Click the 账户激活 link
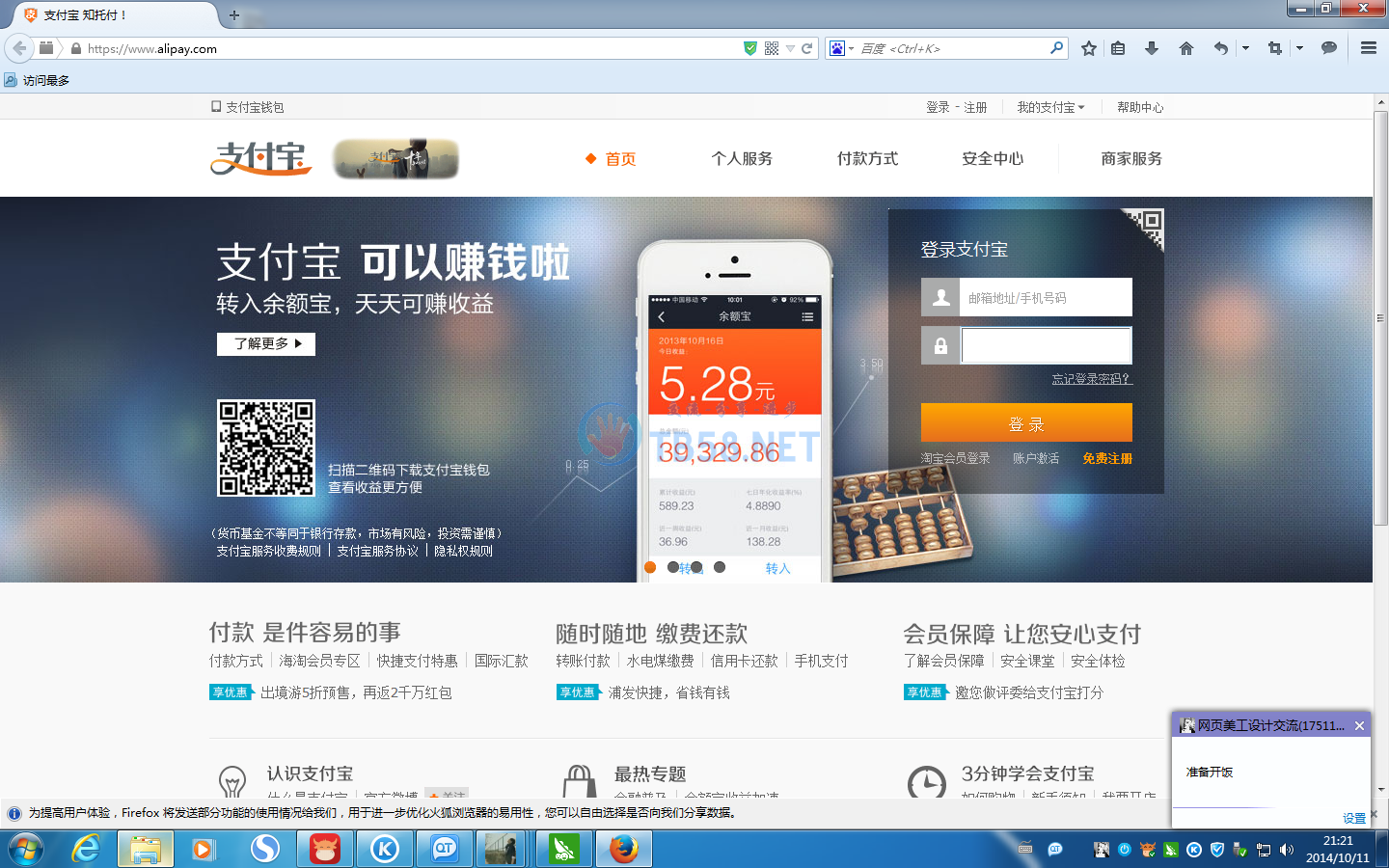The width and height of the screenshot is (1389, 868). pos(1036,458)
